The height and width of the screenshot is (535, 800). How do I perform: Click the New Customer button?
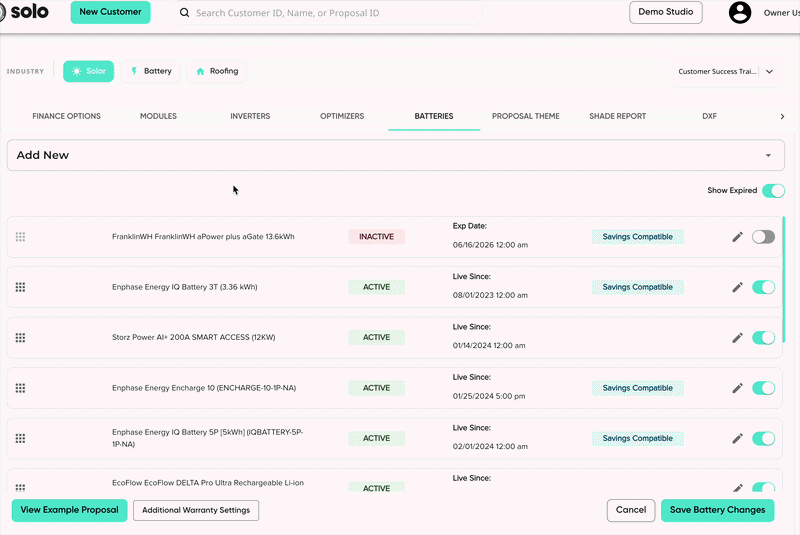pyautogui.click(x=110, y=12)
